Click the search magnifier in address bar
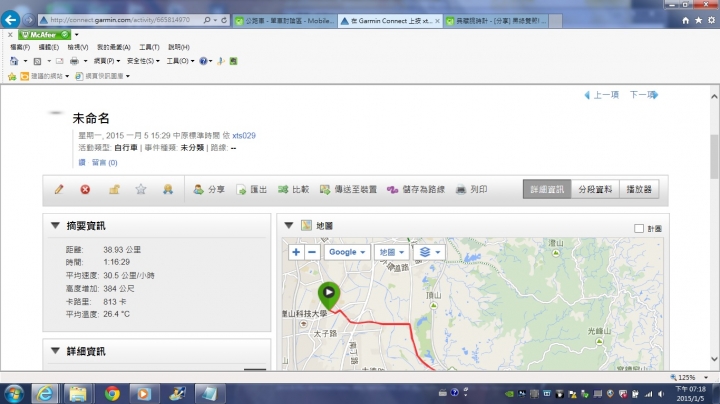 click(207, 20)
